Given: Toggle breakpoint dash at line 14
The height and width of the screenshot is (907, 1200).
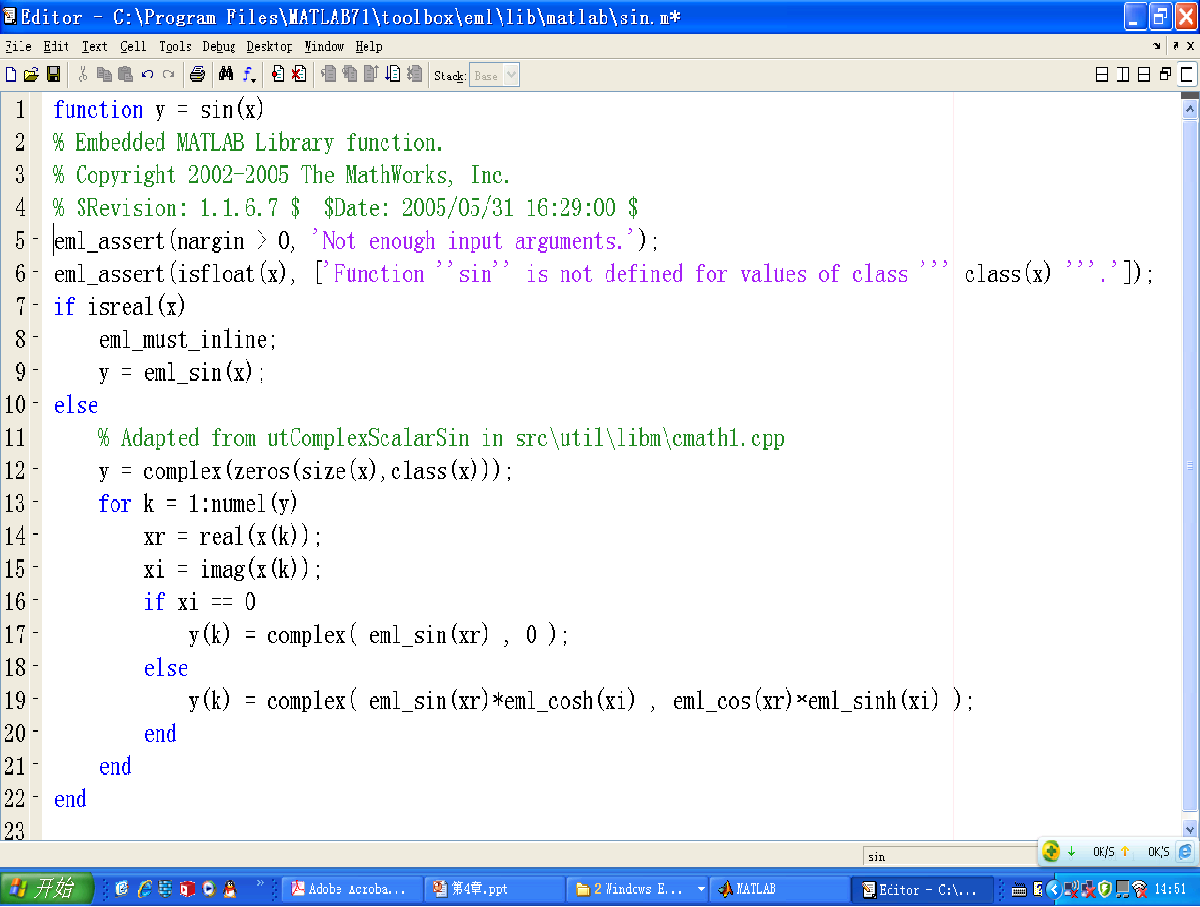Looking at the screenshot, I should 36,536.
